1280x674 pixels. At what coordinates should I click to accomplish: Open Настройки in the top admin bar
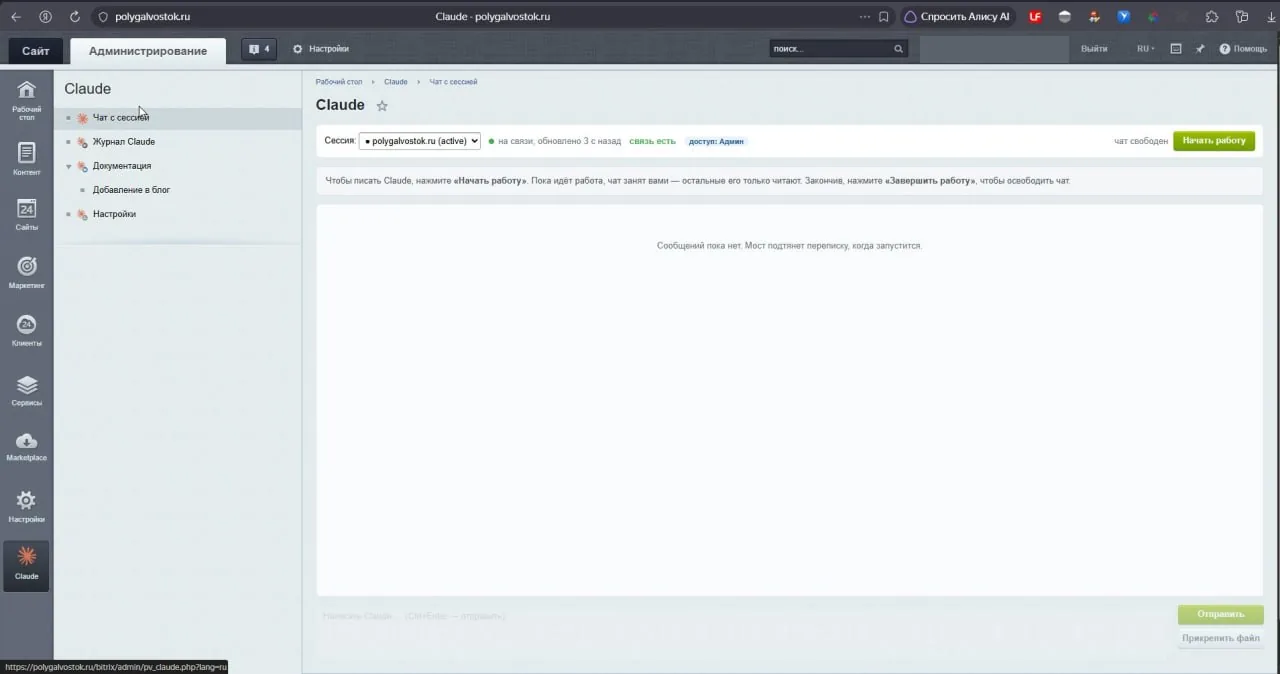[x=321, y=49]
